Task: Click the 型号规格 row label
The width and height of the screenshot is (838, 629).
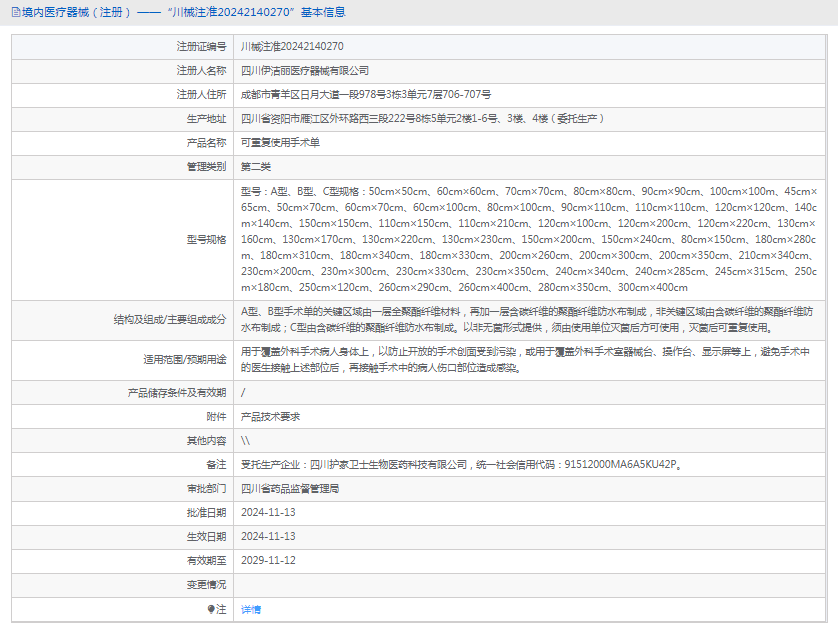Action: pos(206,239)
